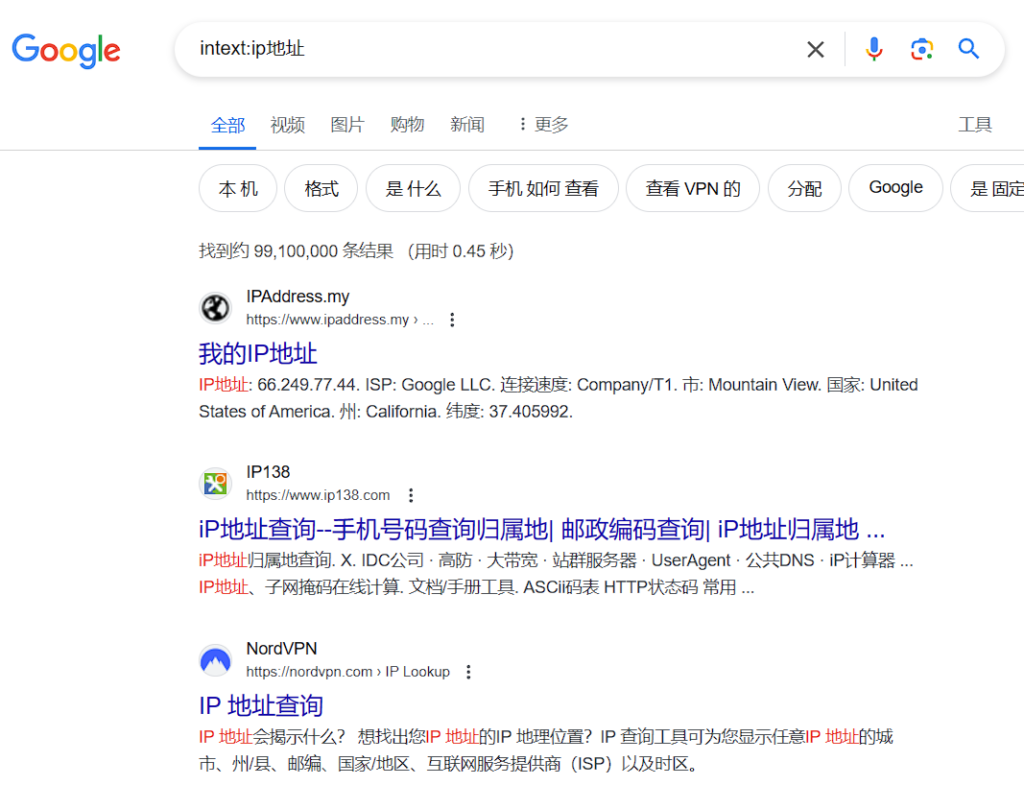1024x809 pixels.
Task: Open the 购物 tab
Action: 407,125
